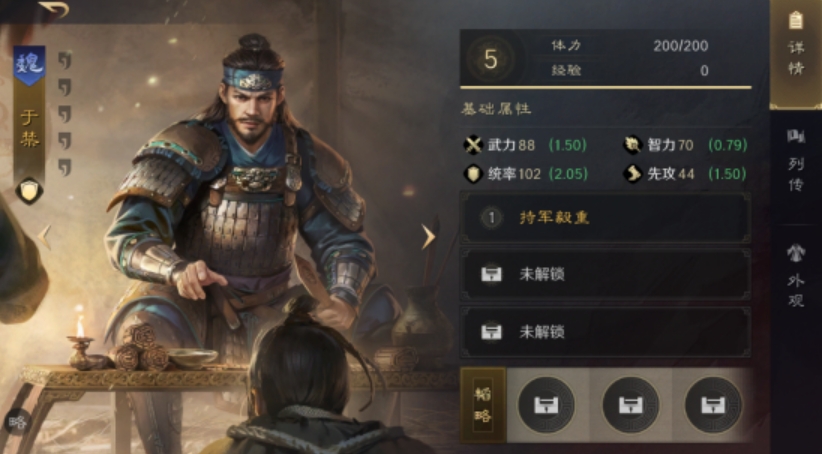822x454 pixels.
Task: Open the 持军毅重 skill entry
Action: 605,218
